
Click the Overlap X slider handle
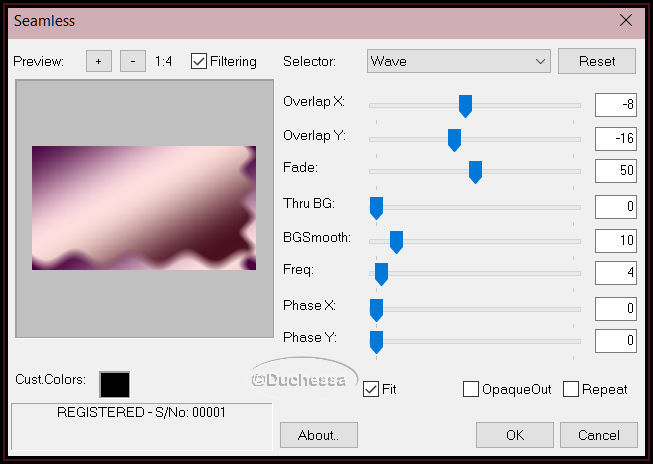click(x=465, y=106)
